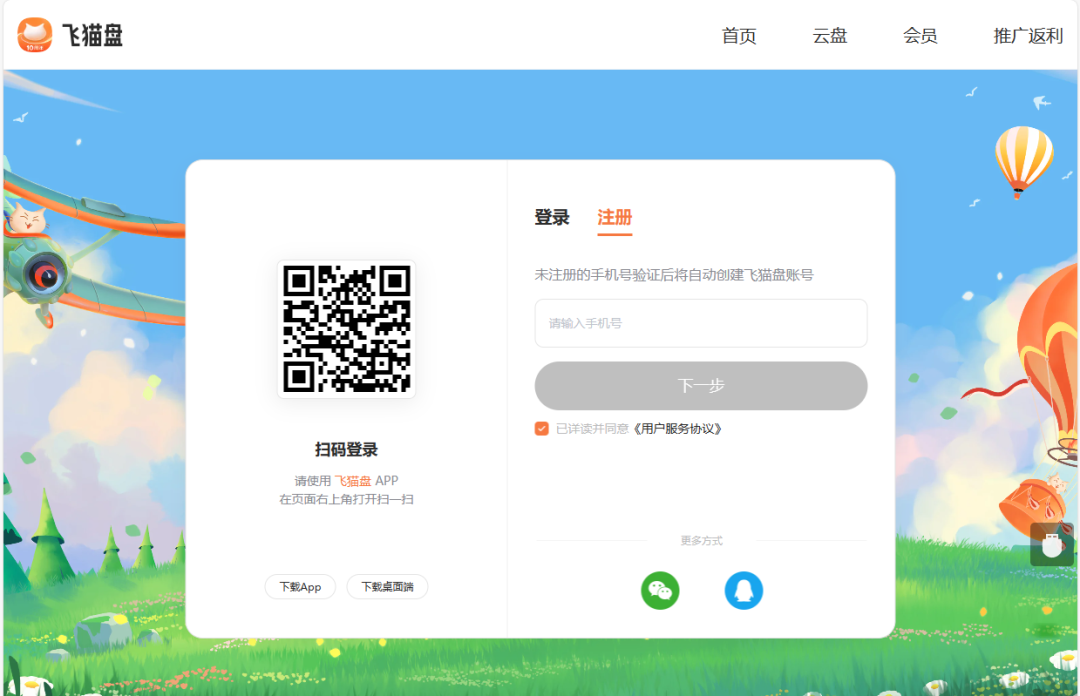
Task: Click the 飞猫盘 brand name text
Action: [92, 35]
